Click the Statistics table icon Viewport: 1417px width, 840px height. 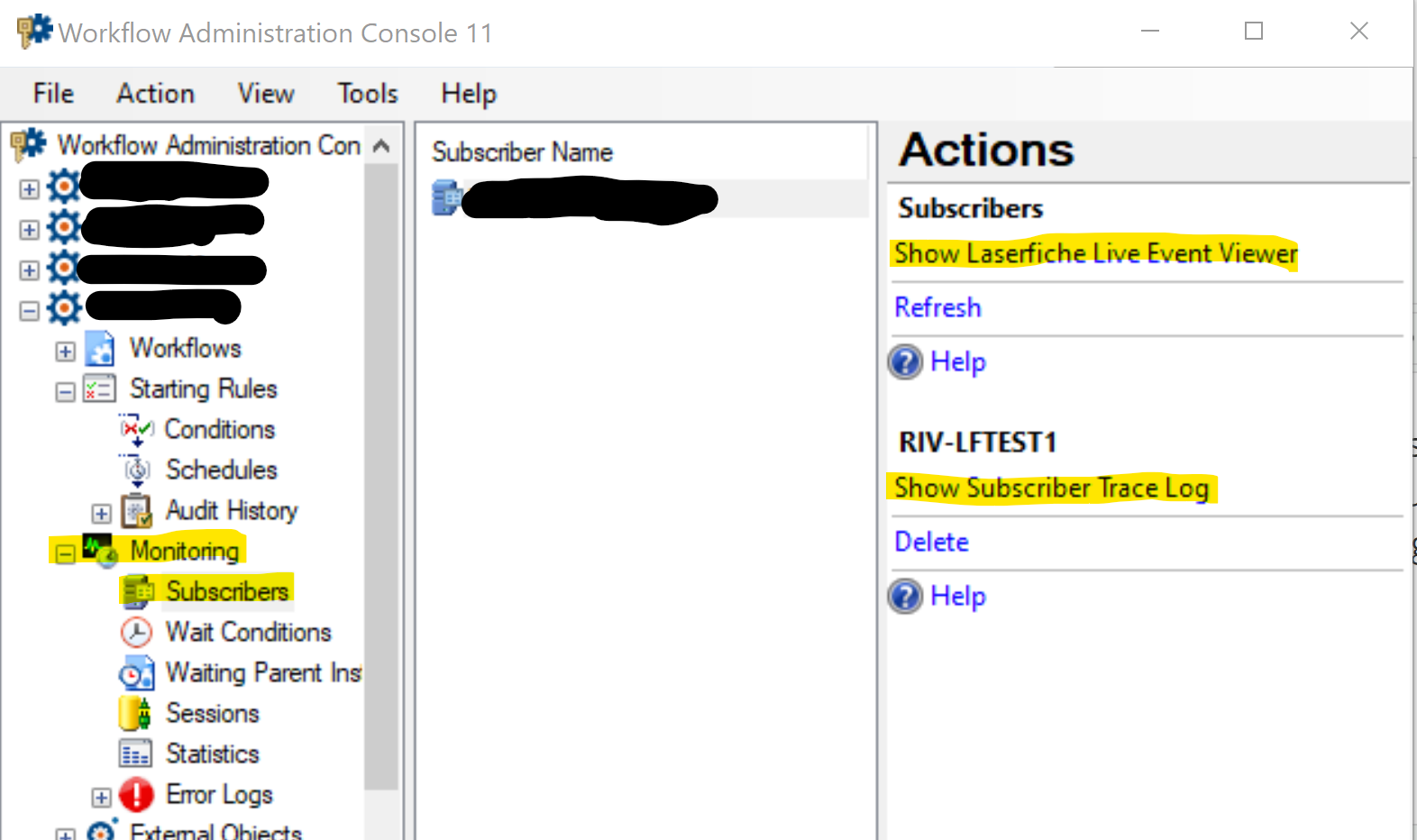coord(135,753)
